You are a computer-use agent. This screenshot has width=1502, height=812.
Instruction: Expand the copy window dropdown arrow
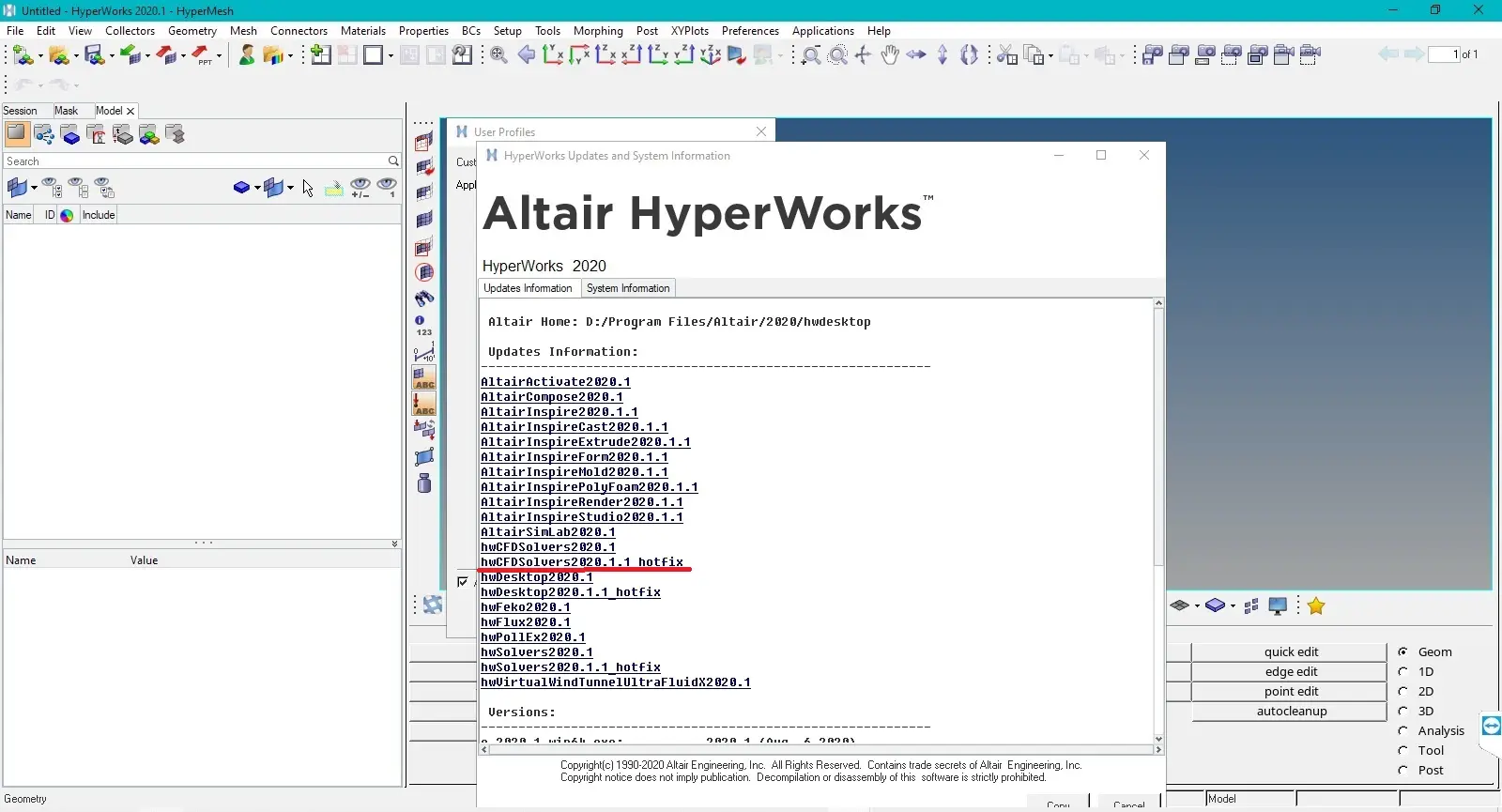(x=1051, y=57)
